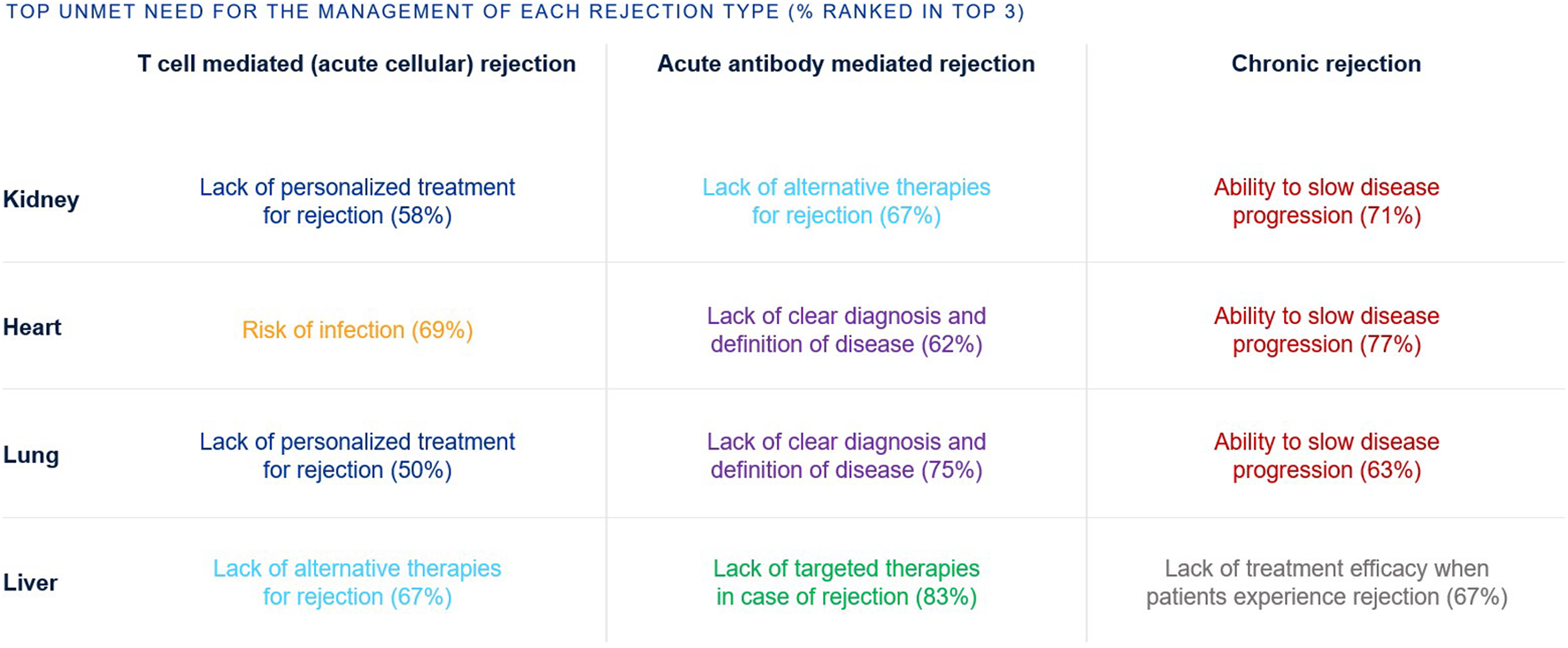Click the Lung row label

[31, 455]
